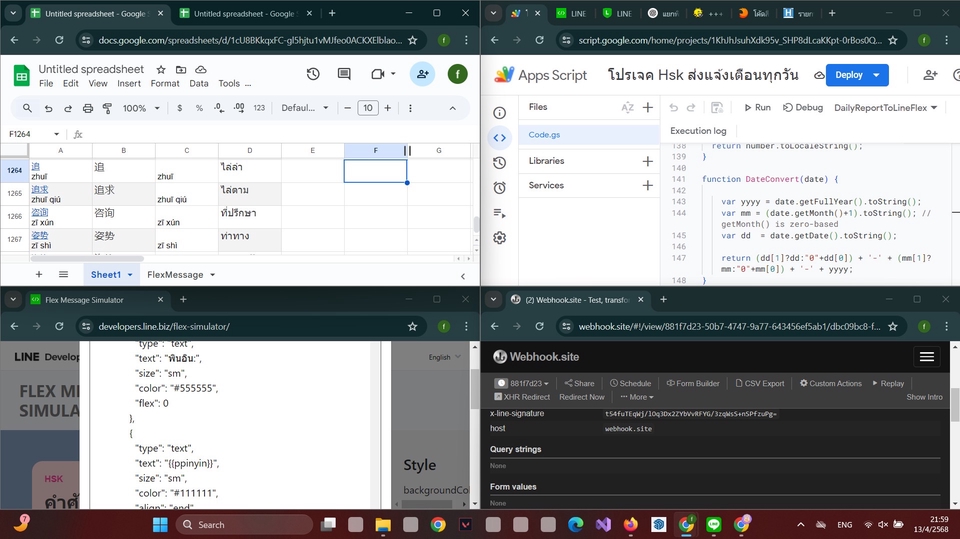
Task: Open Apps Script Triggers alarm clock icon
Action: 500,187
